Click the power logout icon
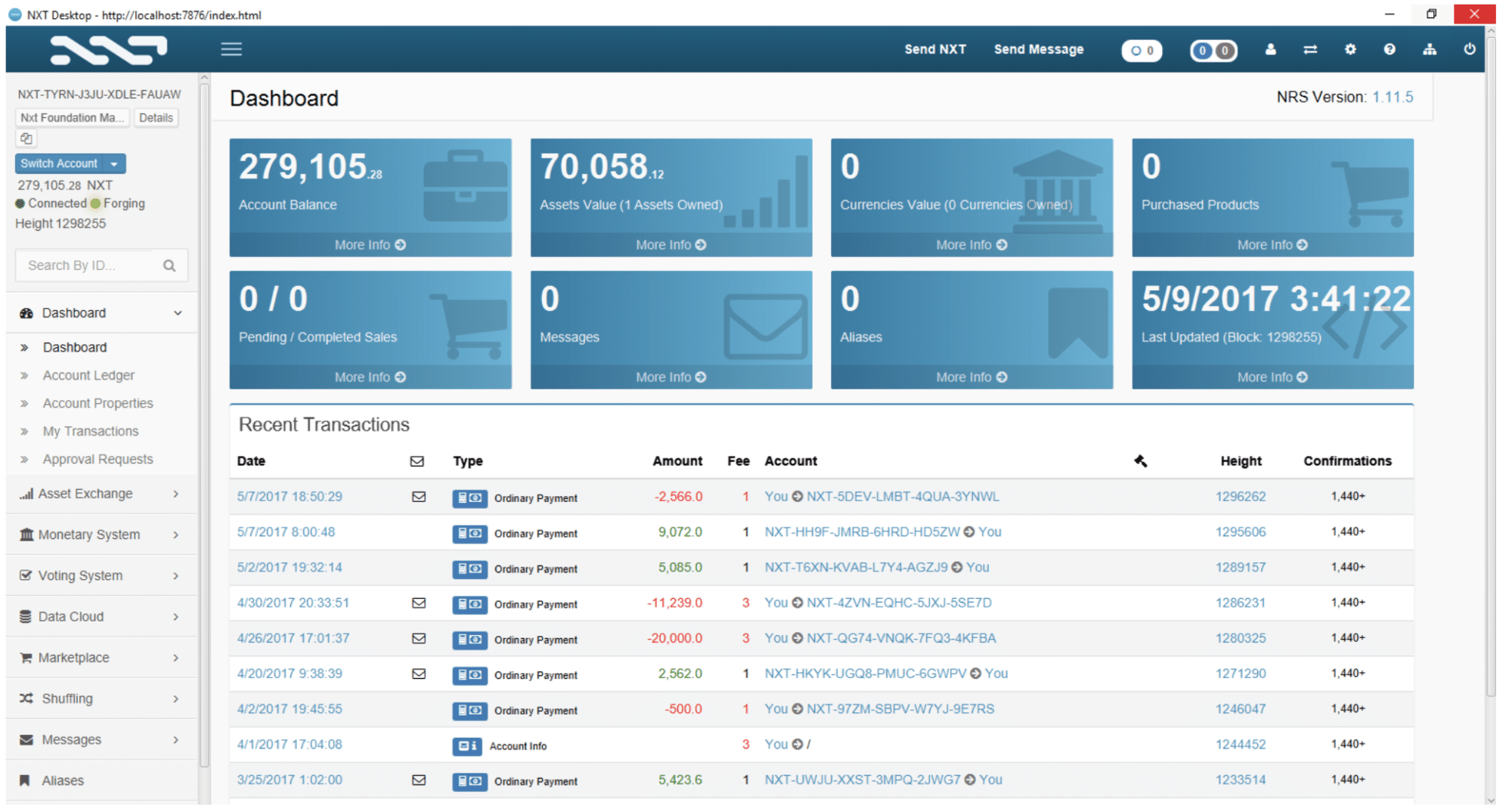This screenshot has height=812, width=1512. tap(1469, 49)
